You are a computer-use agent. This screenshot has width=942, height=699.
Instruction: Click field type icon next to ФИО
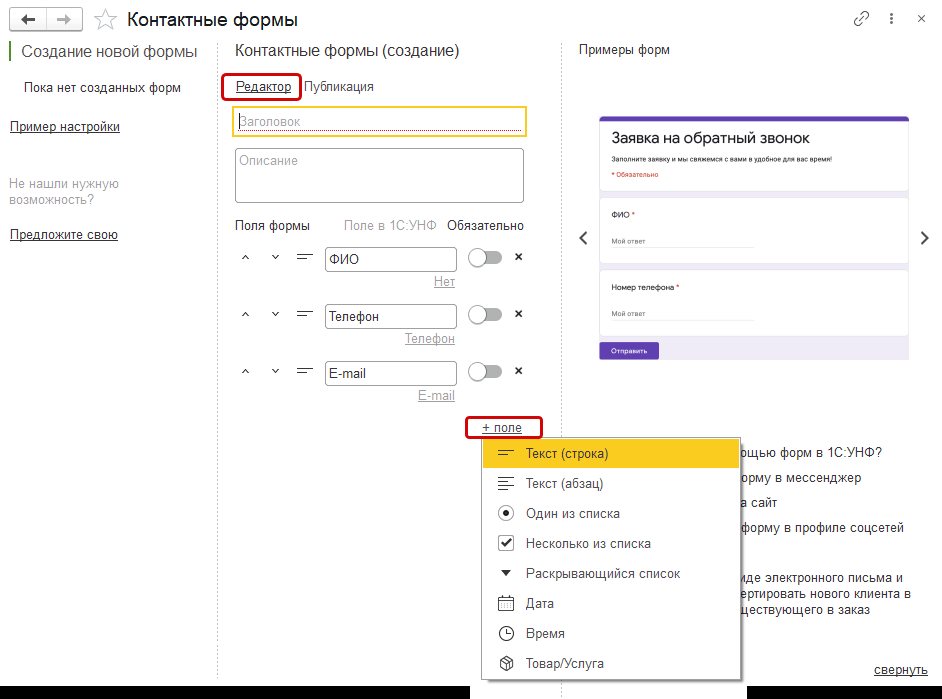[305, 258]
